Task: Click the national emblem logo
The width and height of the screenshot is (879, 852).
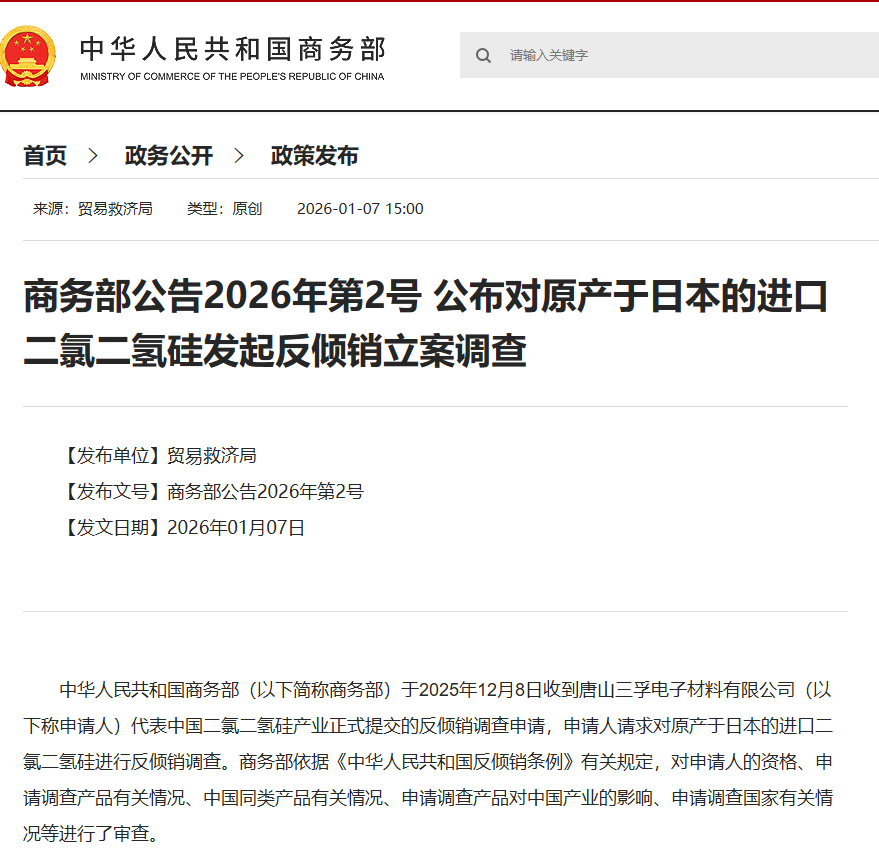Action: 28,56
